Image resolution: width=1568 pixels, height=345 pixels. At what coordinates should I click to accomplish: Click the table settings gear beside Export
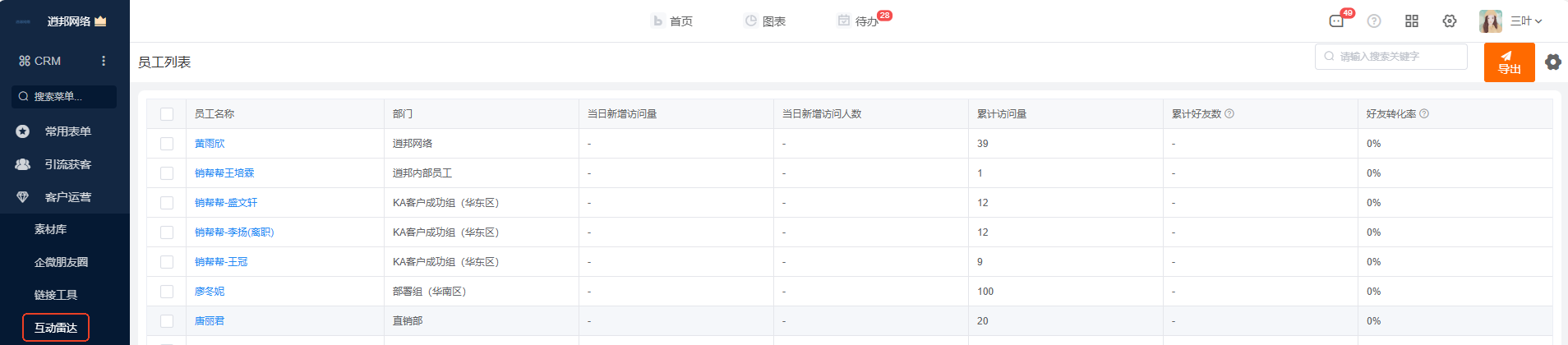[1553, 62]
